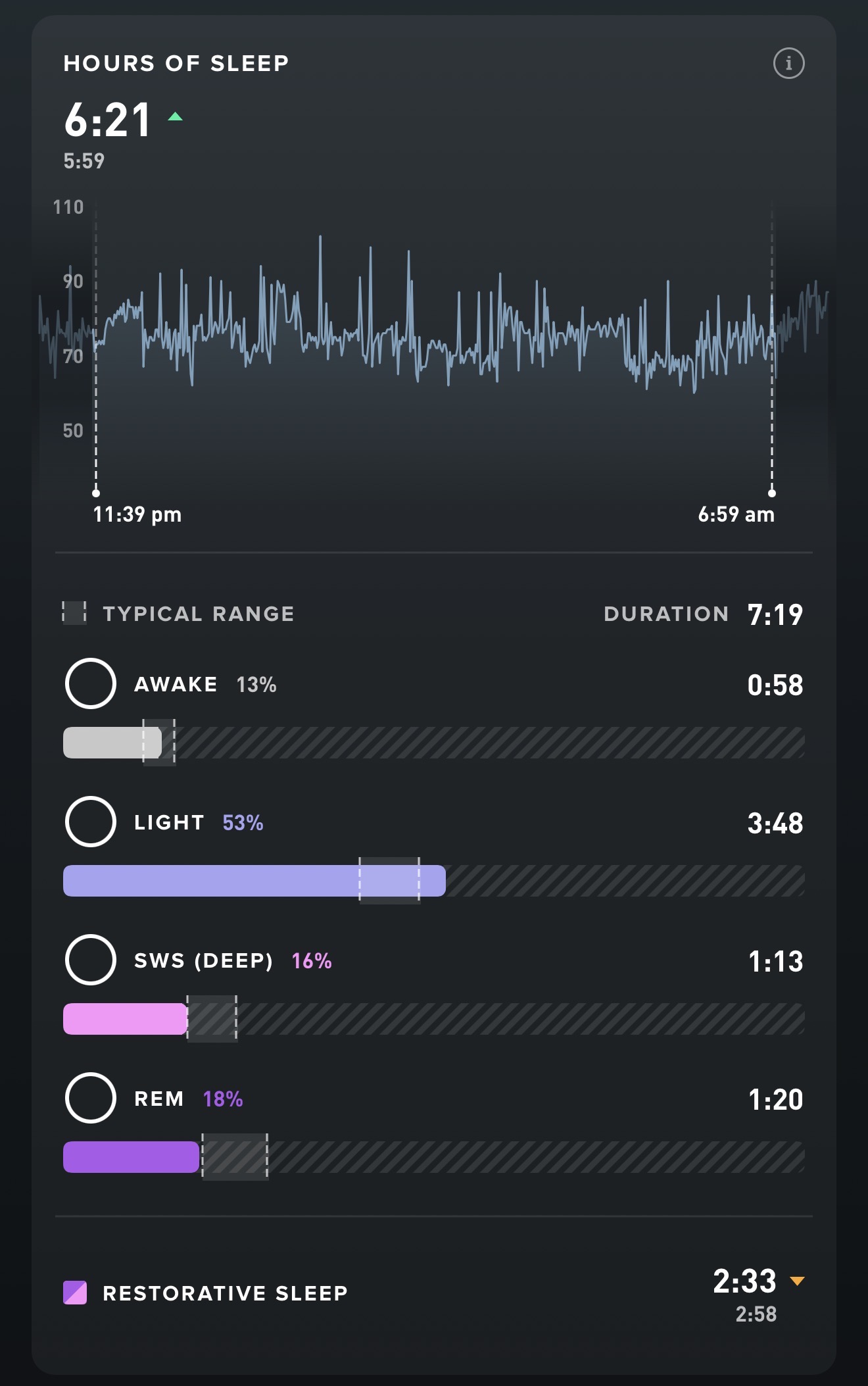Click the SWS Deep progress bar
Viewport: 868px width, 1386px height.
[125, 1019]
